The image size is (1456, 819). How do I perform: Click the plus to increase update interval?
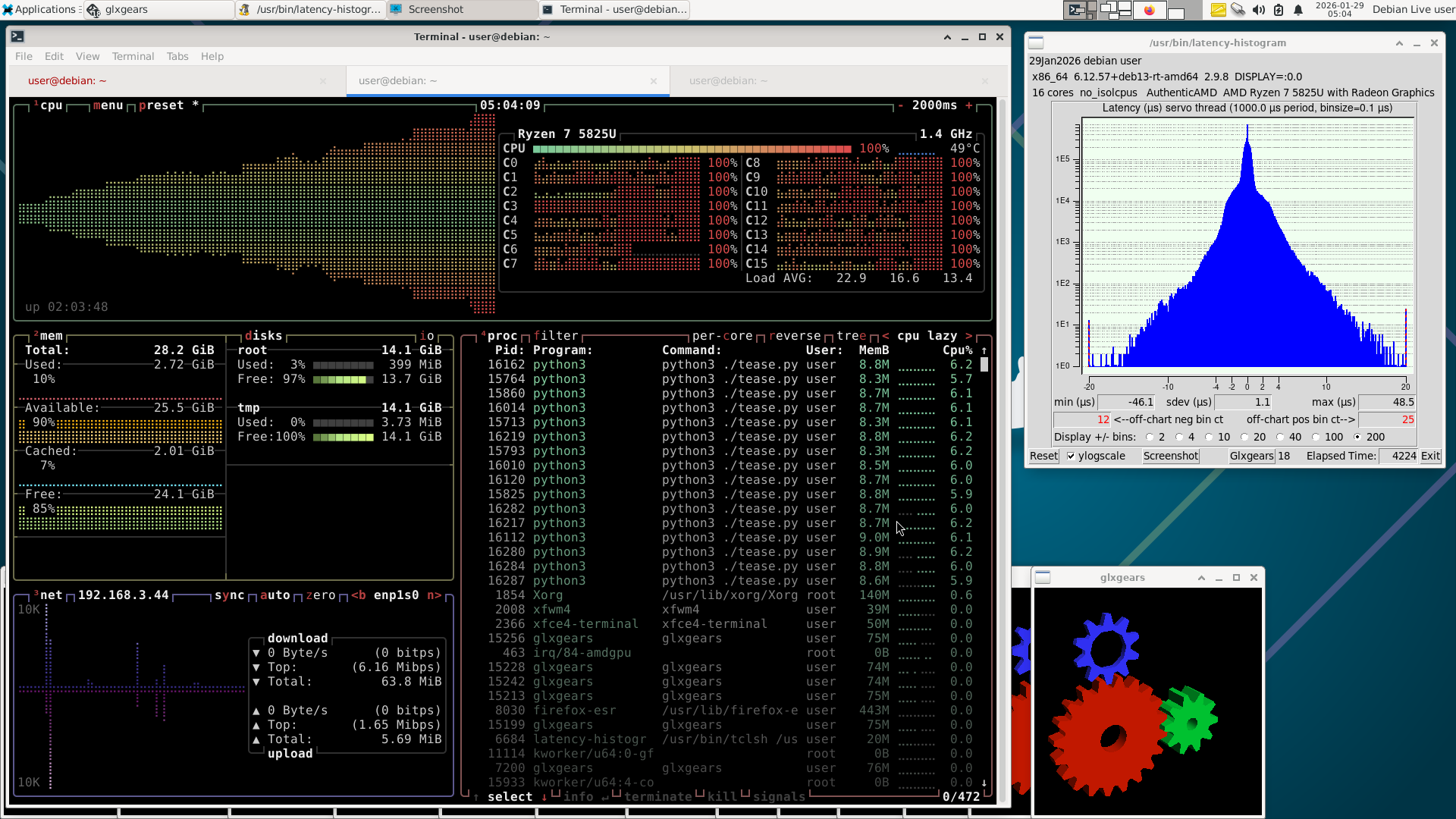(x=969, y=105)
